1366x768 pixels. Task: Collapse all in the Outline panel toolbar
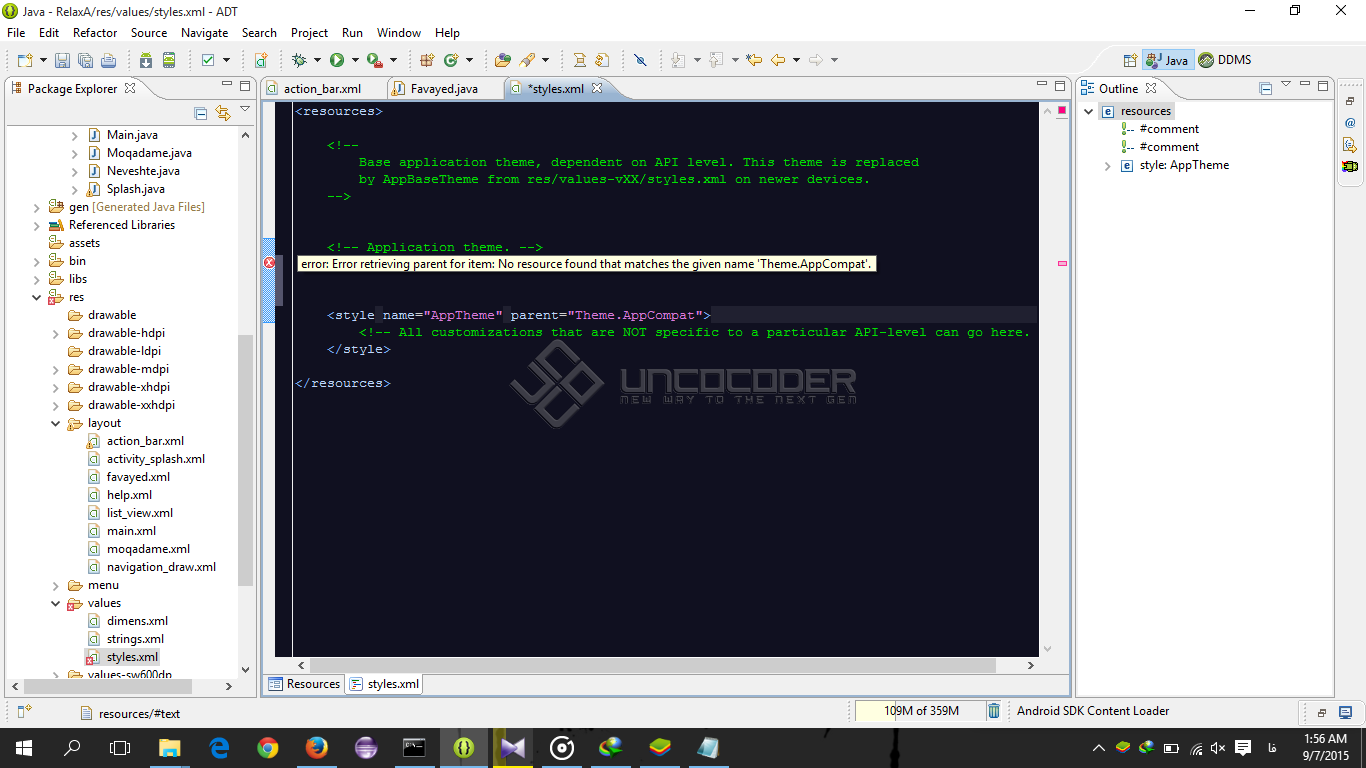coord(1265,88)
